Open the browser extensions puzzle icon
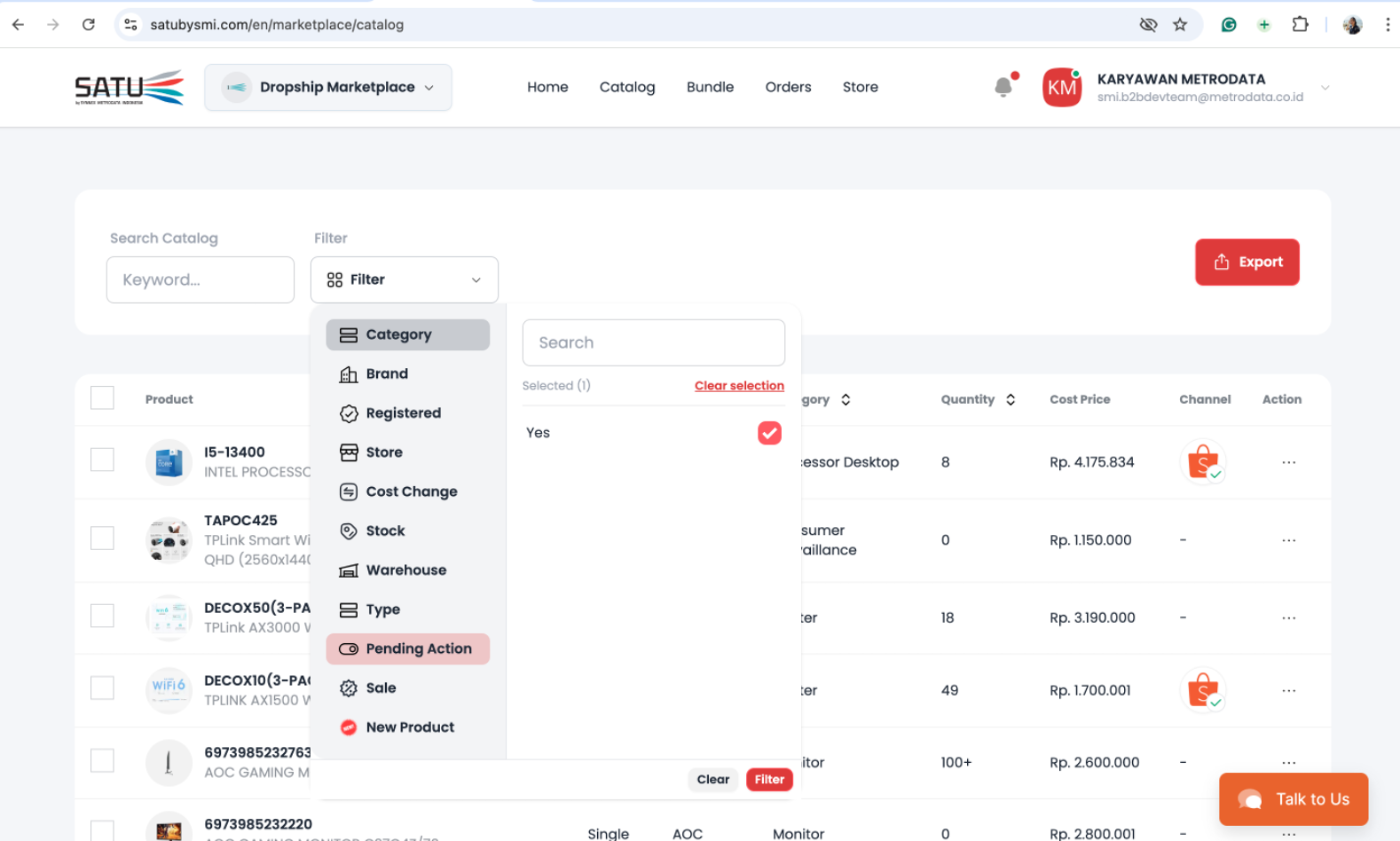Viewport: 1400px width, 841px height. [1300, 25]
